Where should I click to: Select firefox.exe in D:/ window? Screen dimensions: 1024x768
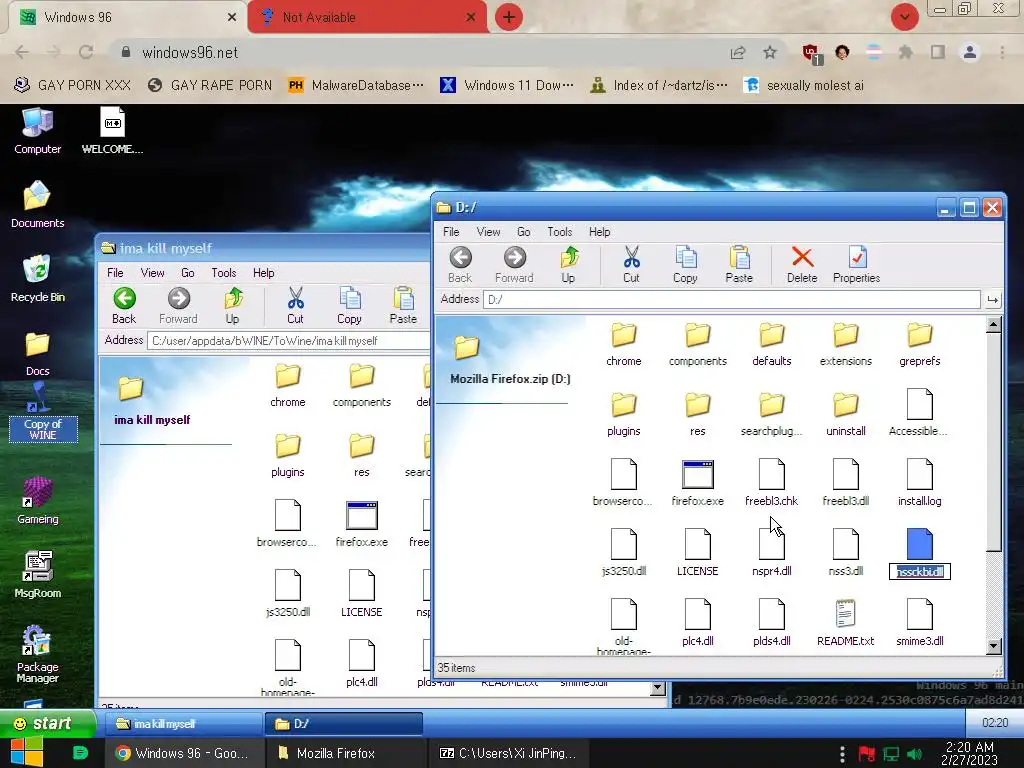coord(697,483)
